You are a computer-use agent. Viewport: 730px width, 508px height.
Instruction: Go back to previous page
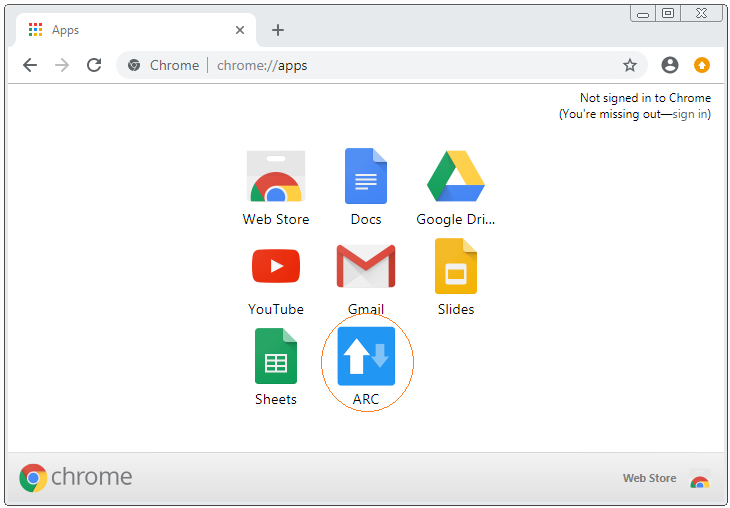tap(30, 65)
